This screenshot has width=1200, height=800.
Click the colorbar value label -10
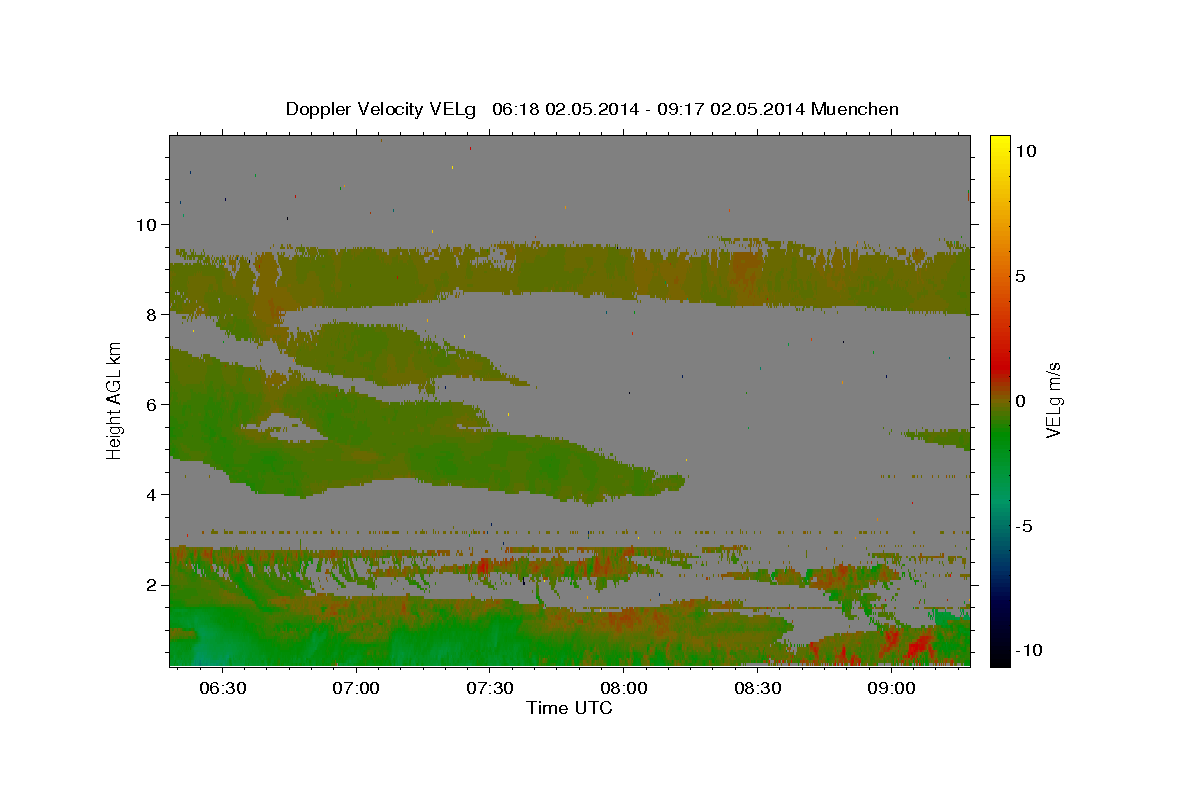pyautogui.click(x=1027, y=651)
